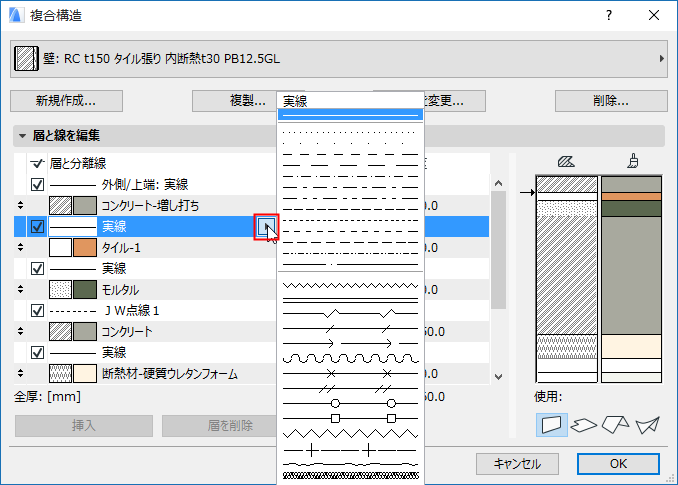Choose line type with square symbols
The height and width of the screenshot is (485, 678).
click(x=350, y=418)
